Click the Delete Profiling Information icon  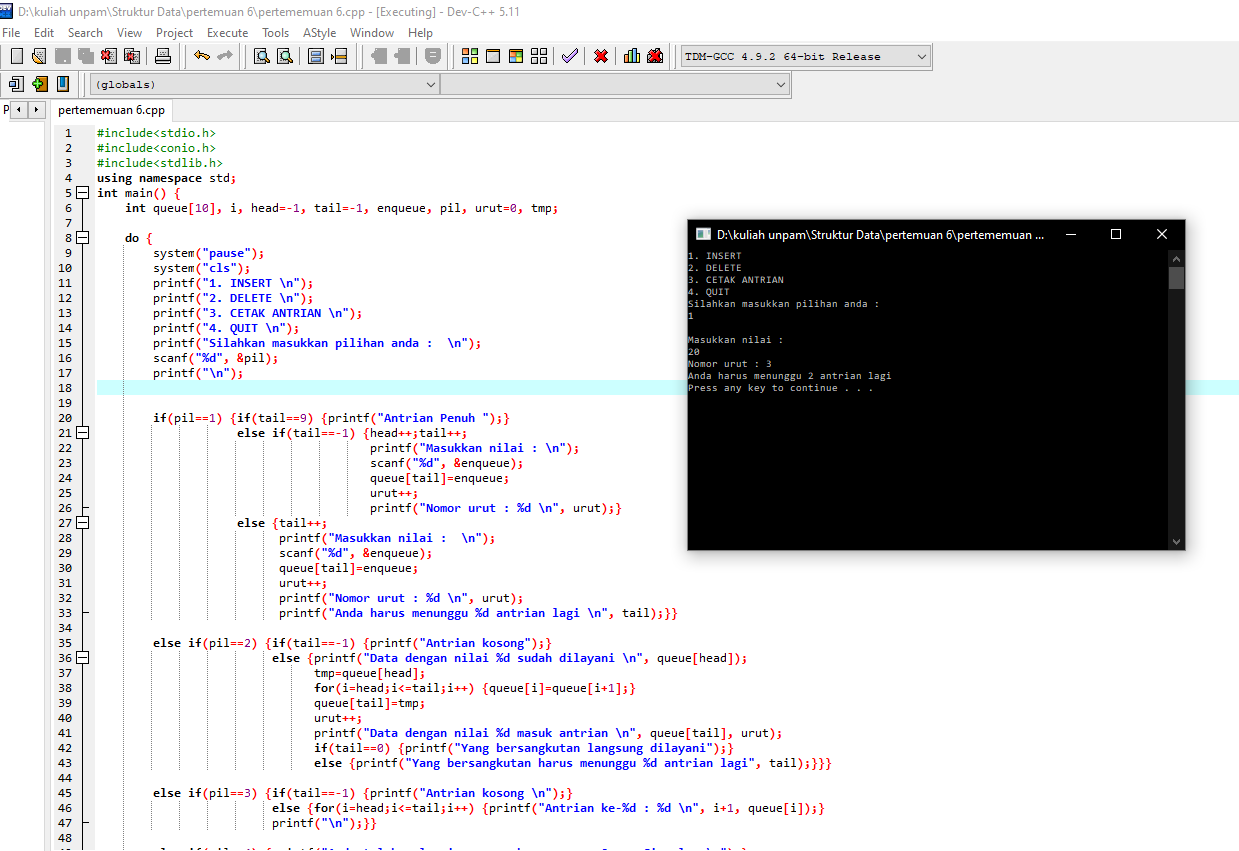tap(655, 56)
